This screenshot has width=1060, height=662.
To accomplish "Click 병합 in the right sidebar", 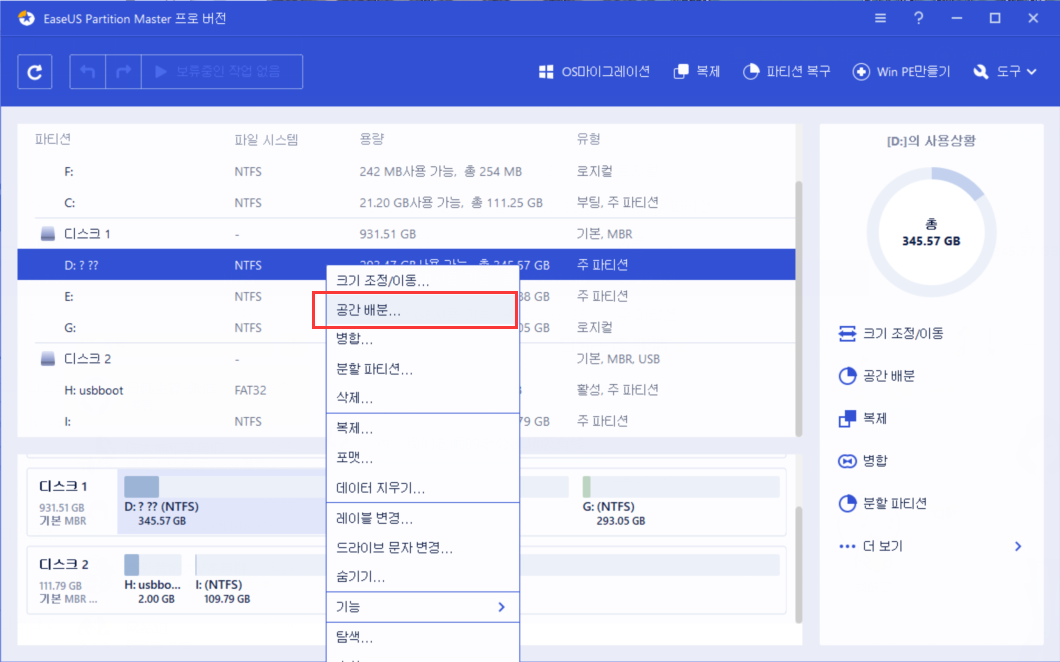I will [863, 460].
